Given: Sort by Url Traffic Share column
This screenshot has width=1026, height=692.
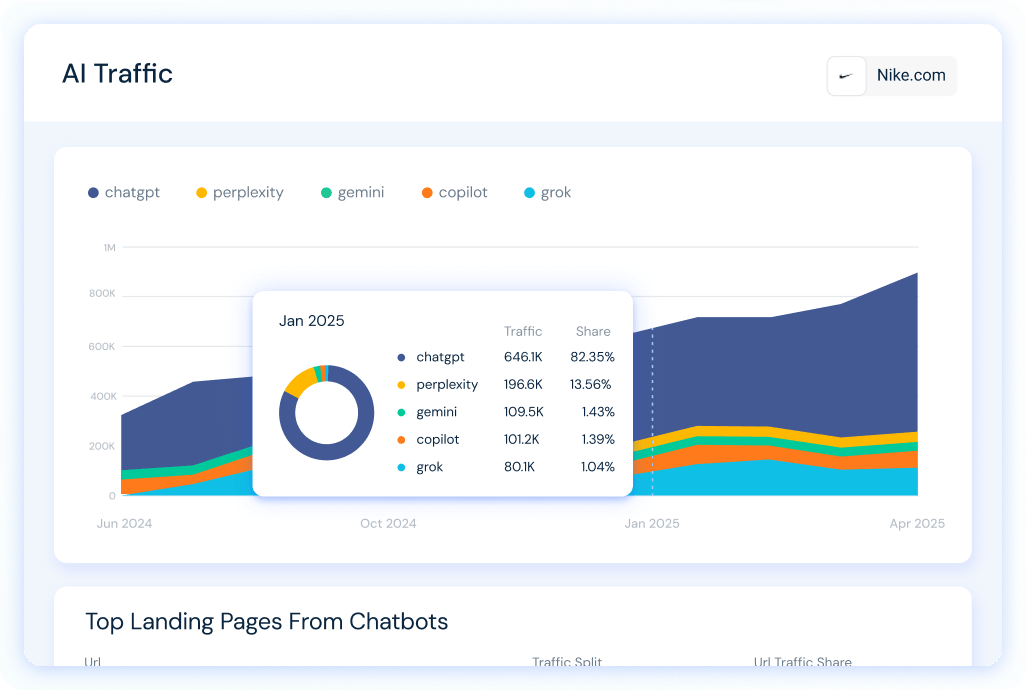Looking at the screenshot, I should (802, 661).
